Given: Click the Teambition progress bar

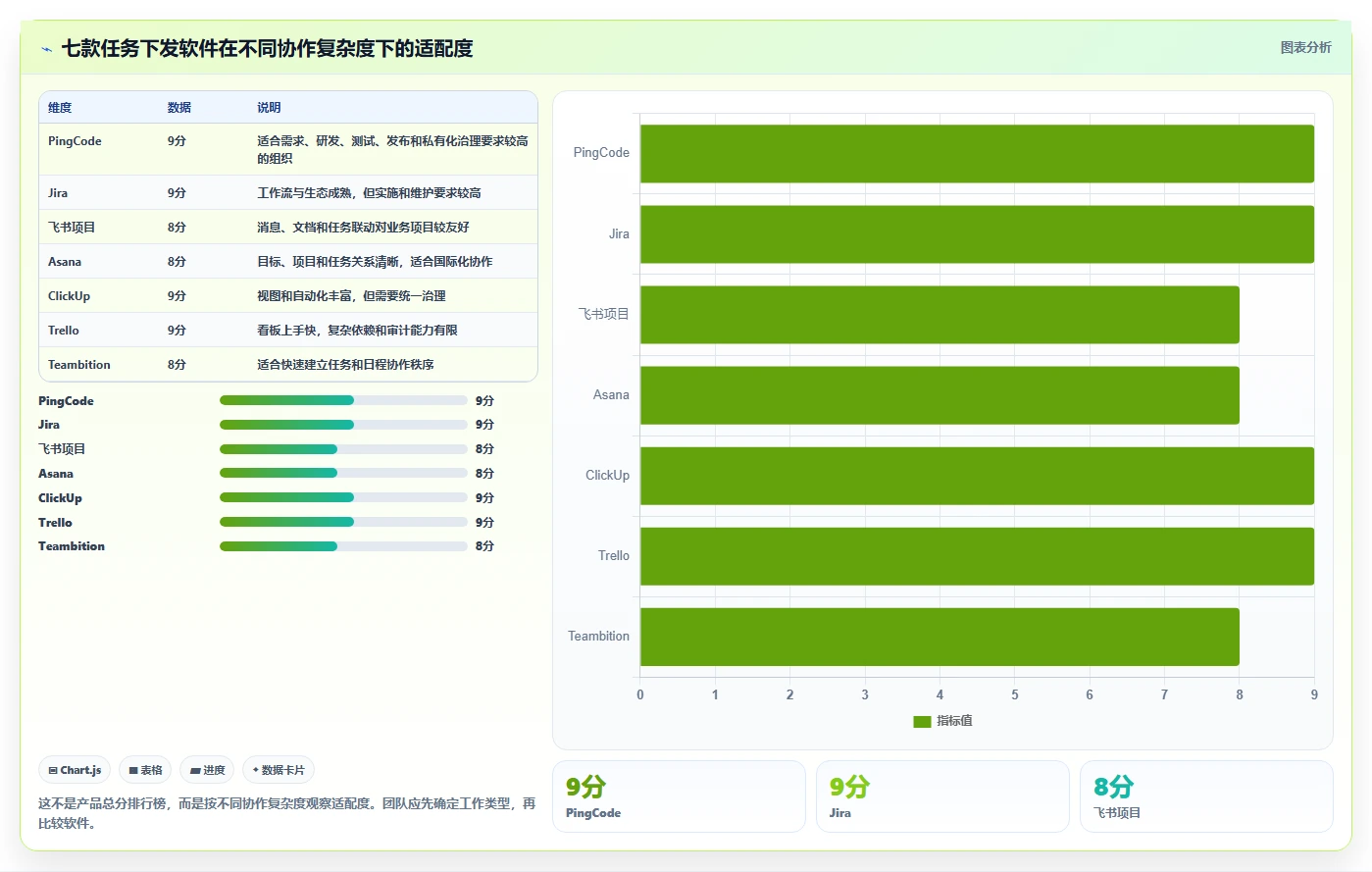Looking at the screenshot, I should click(x=343, y=546).
